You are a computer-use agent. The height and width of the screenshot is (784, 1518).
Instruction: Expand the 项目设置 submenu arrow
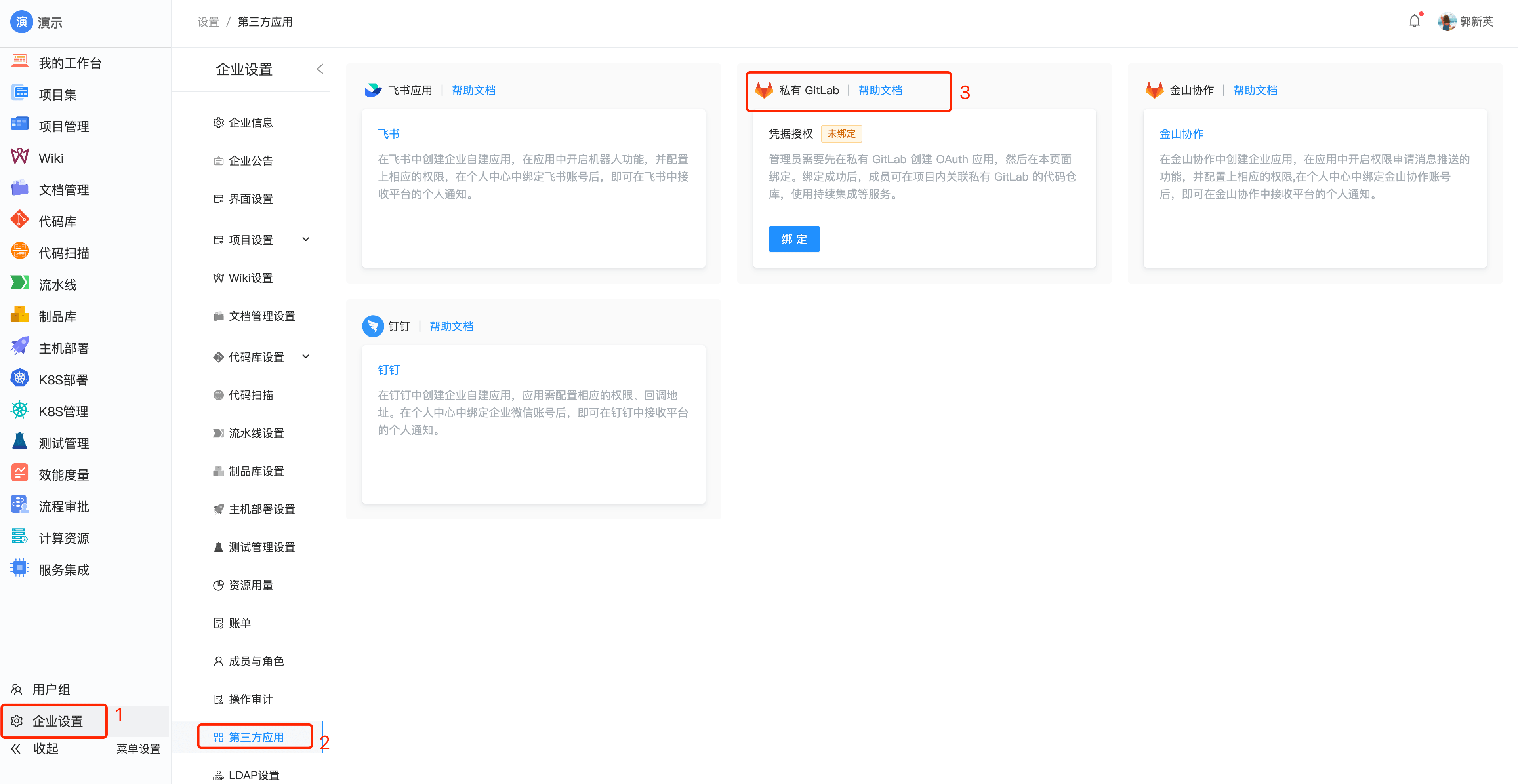pos(306,240)
